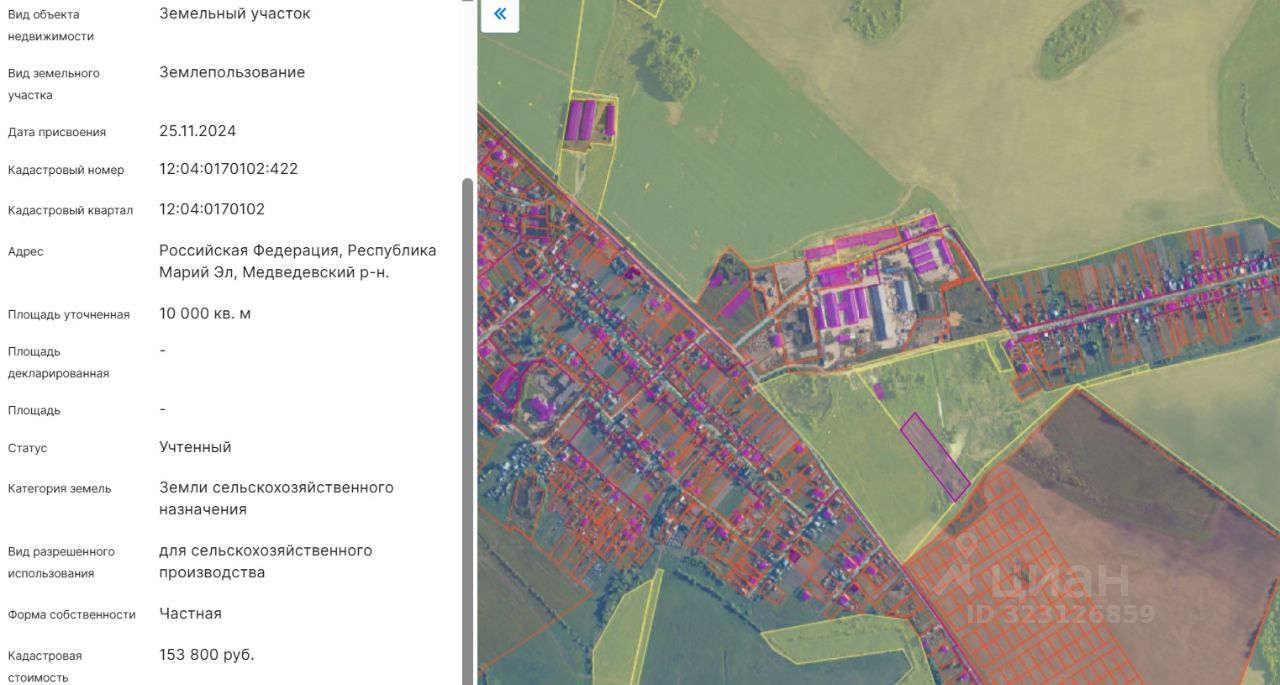Click the label Категория земель
The height and width of the screenshot is (685, 1280).
[59, 489]
